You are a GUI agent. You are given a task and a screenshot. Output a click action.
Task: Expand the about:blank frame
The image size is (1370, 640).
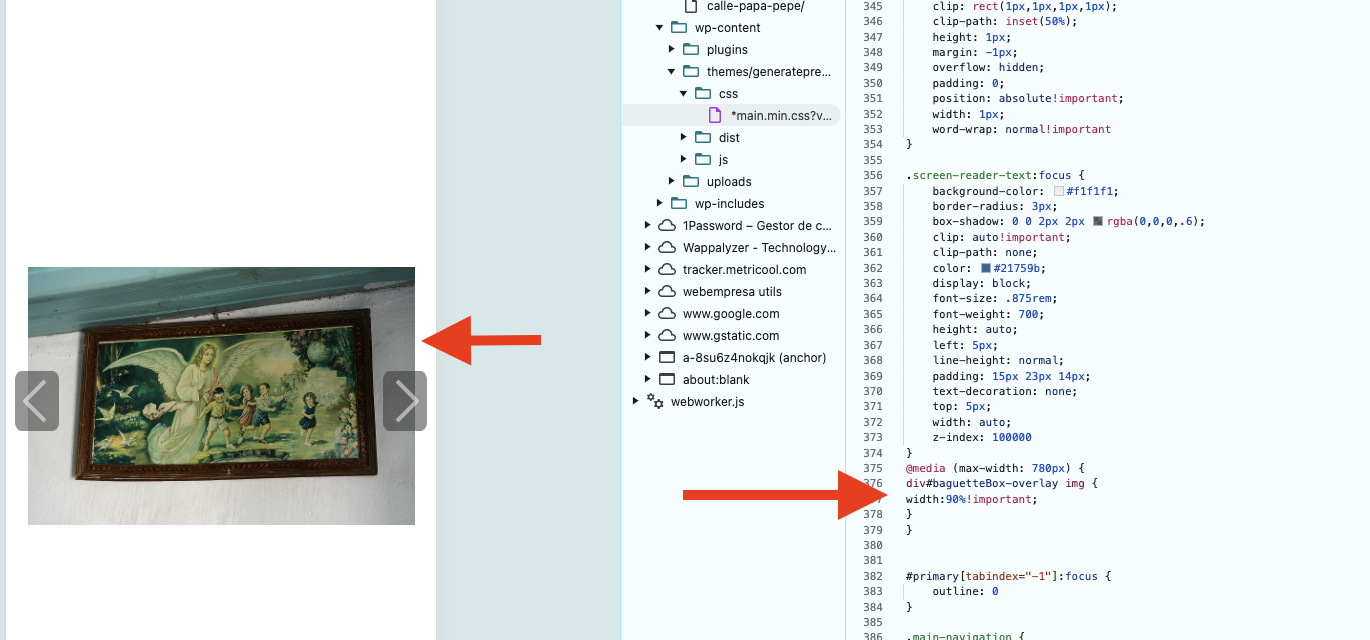click(648, 380)
